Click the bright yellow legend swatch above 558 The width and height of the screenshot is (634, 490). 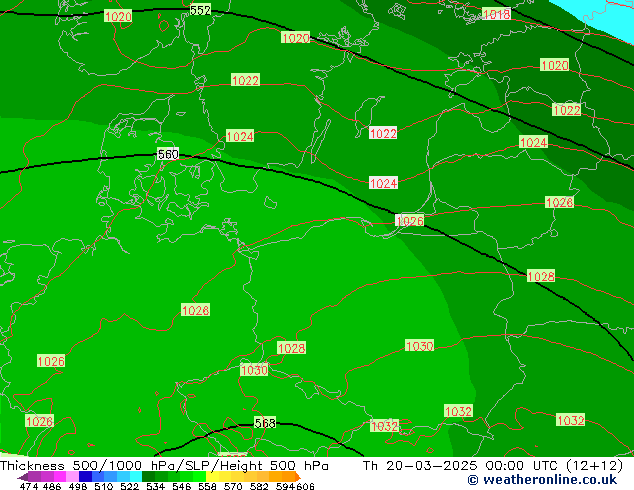[x=212, y=476]
